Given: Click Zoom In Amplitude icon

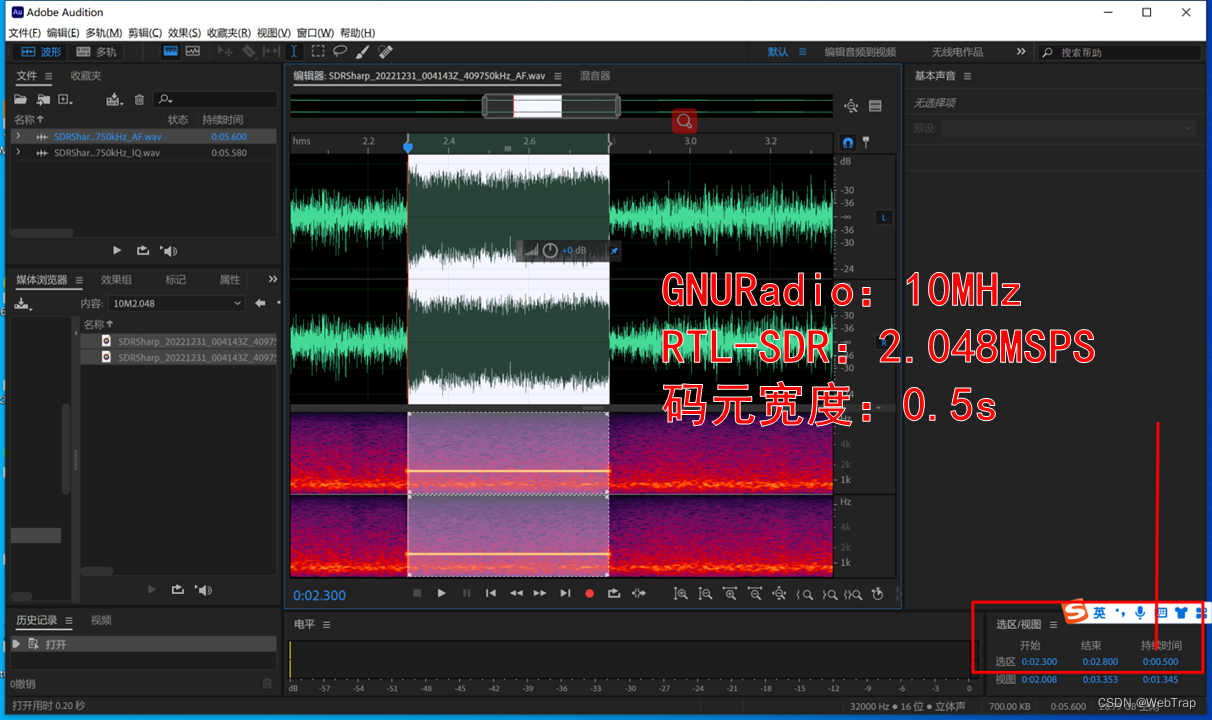Looking at the screenshot, I should point(681,594).
